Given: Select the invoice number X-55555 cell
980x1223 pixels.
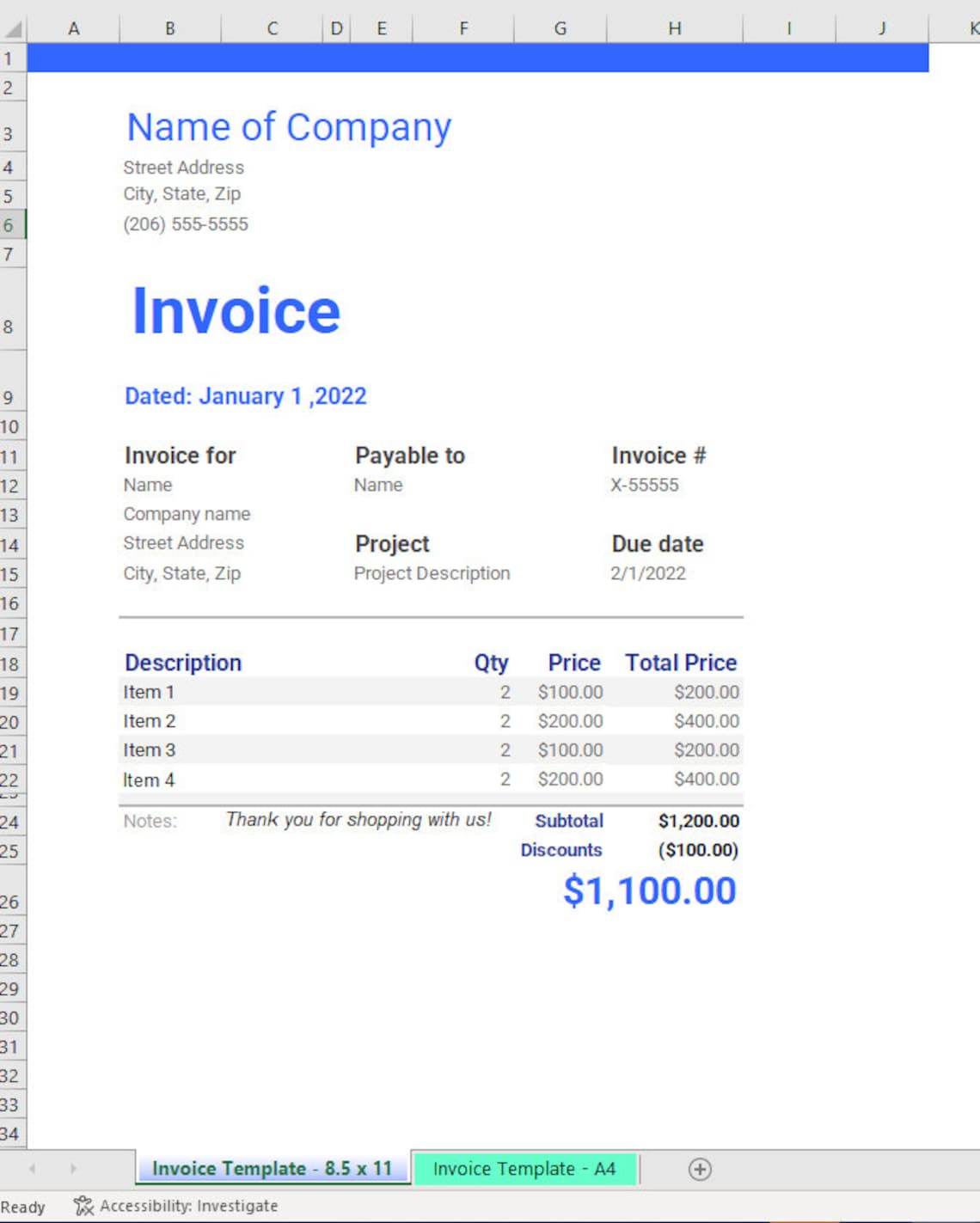Looking at the screenshot, I should click(644, 485).
